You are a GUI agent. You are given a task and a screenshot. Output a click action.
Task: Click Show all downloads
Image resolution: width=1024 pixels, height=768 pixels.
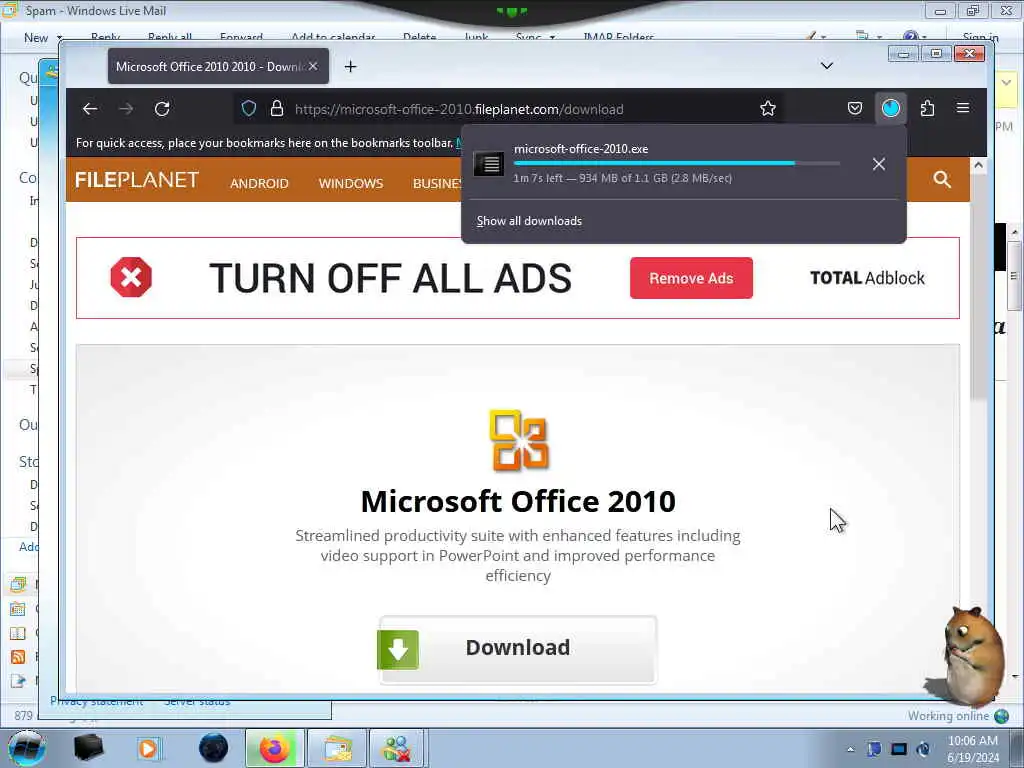(x=529, y=221)
